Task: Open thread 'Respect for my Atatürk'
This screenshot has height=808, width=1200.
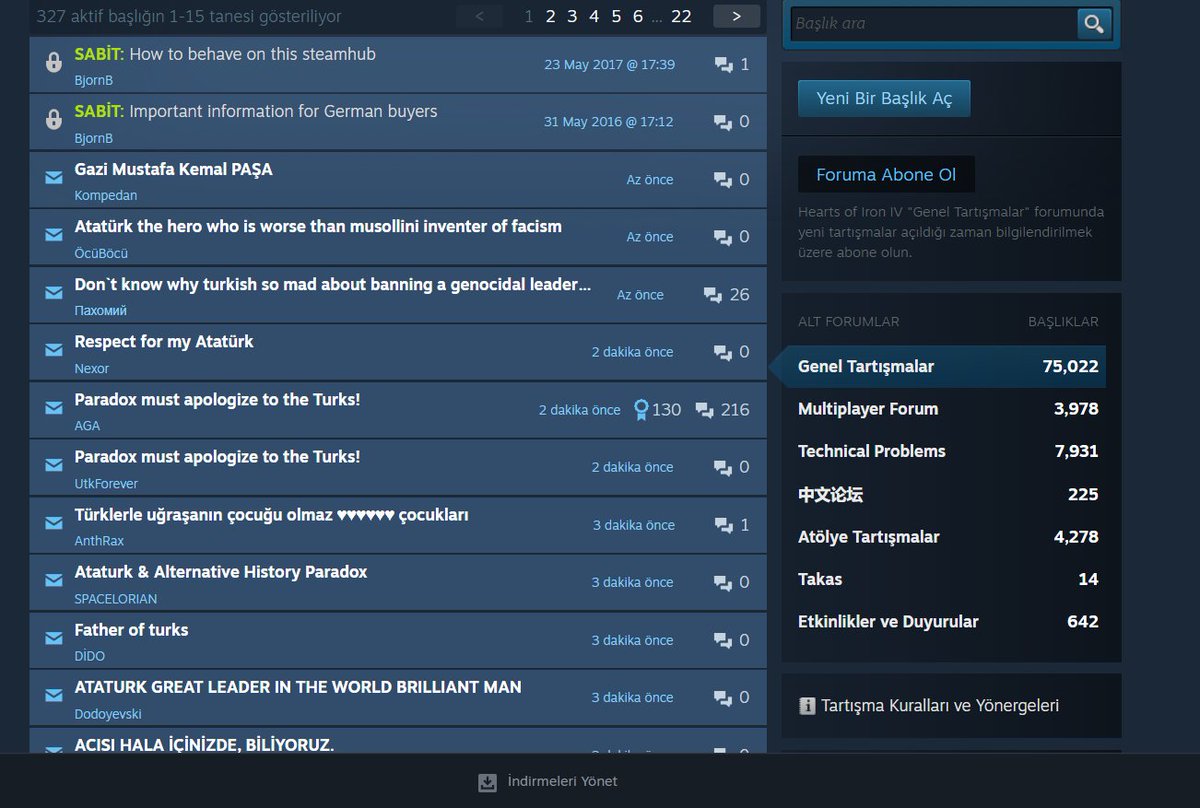Action: point(164,341)
